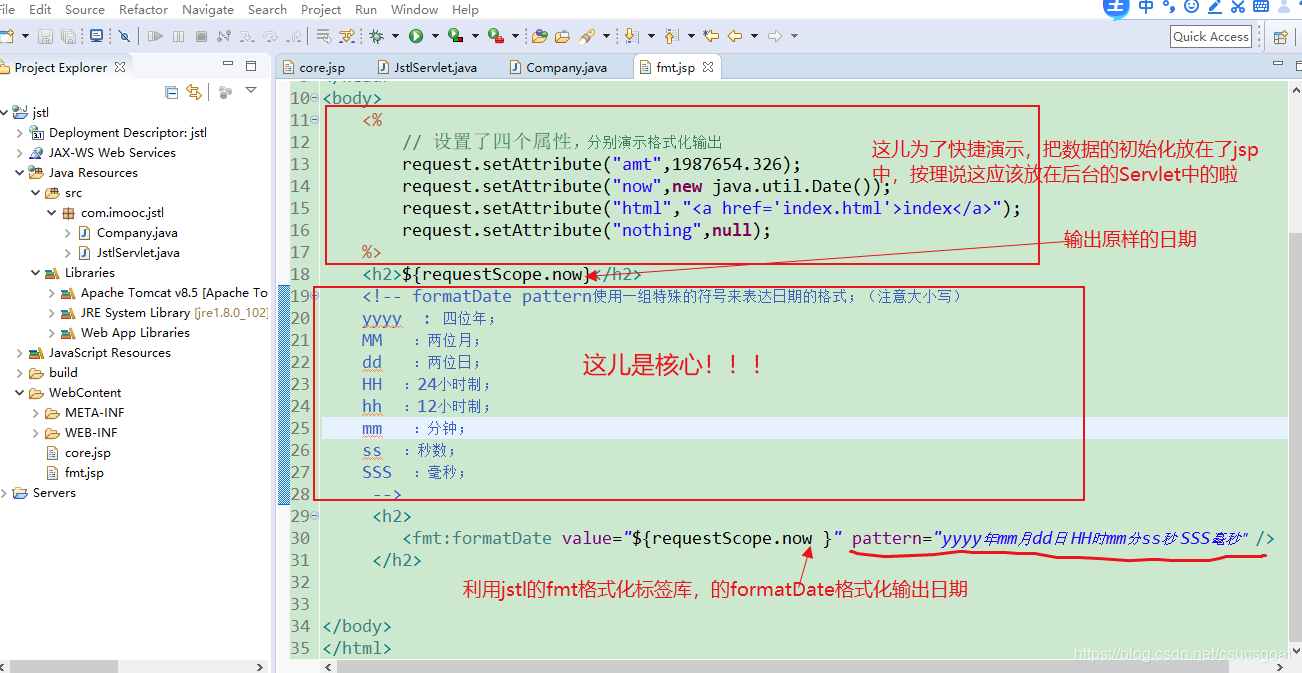Click the Step Over icon

[x=269, y=36]
